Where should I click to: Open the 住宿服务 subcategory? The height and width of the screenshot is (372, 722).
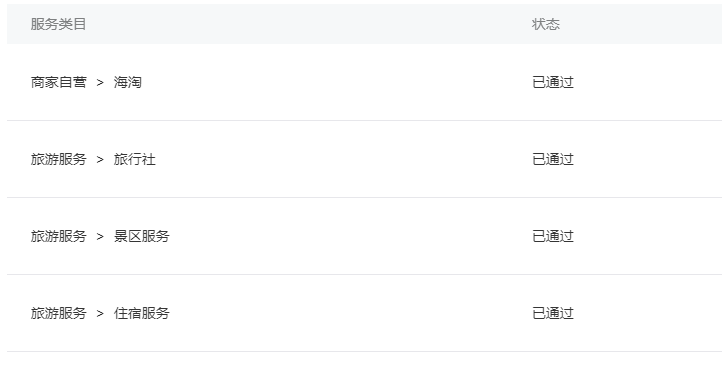click(141, 313)
